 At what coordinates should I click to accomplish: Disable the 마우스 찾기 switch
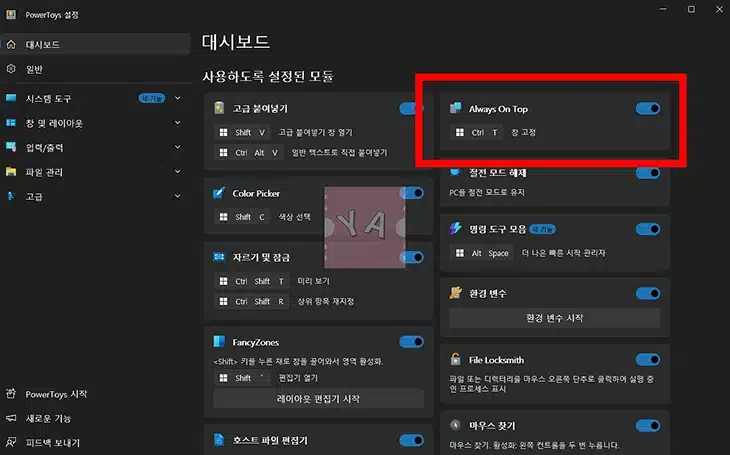click(648, 425)
